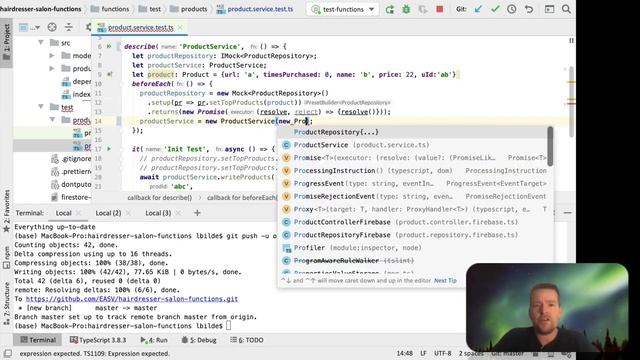This screenshot has width=640, height=360.
Task: Click 14:48 line position in status bar
Action: (x=404, y=353)
